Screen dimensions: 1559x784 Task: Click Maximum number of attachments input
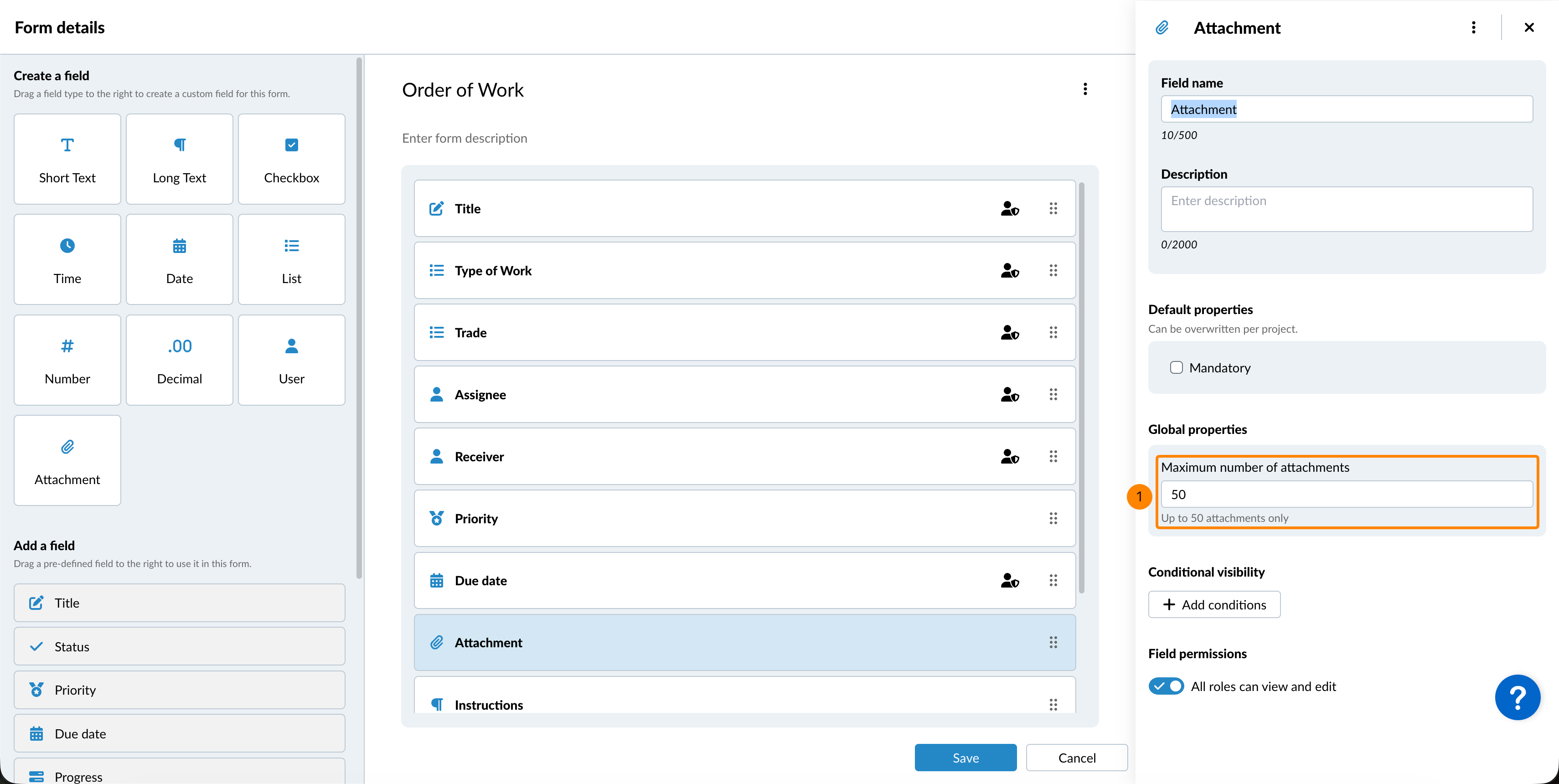1346,494
